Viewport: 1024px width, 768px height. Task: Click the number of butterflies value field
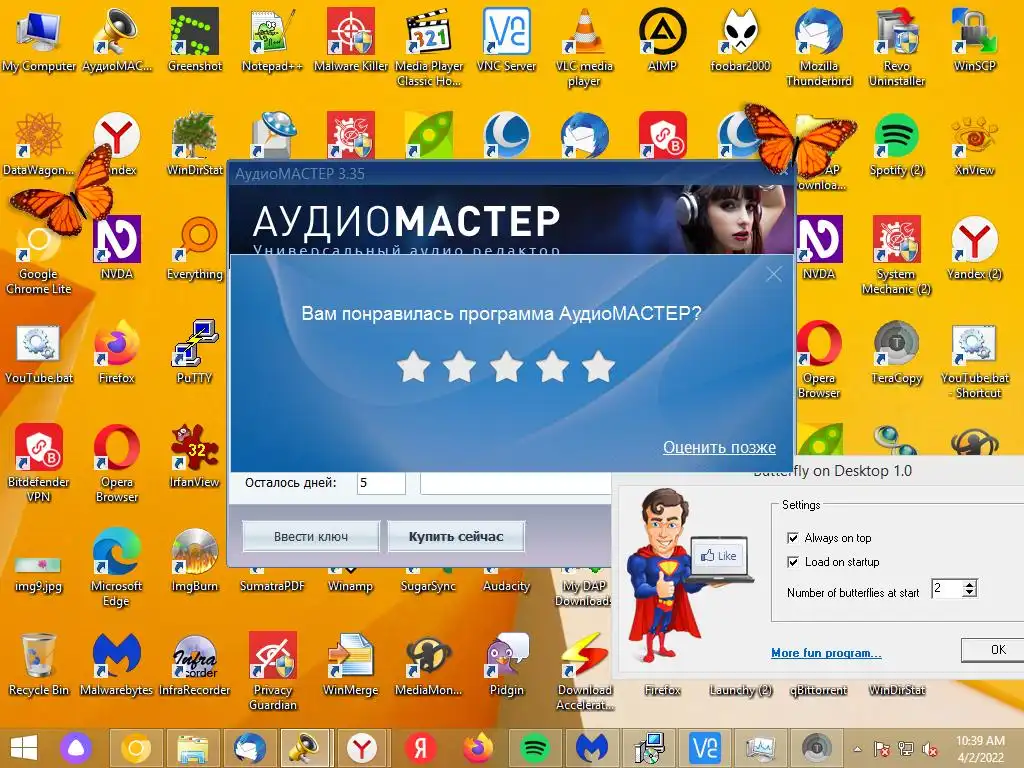[947, 588]
